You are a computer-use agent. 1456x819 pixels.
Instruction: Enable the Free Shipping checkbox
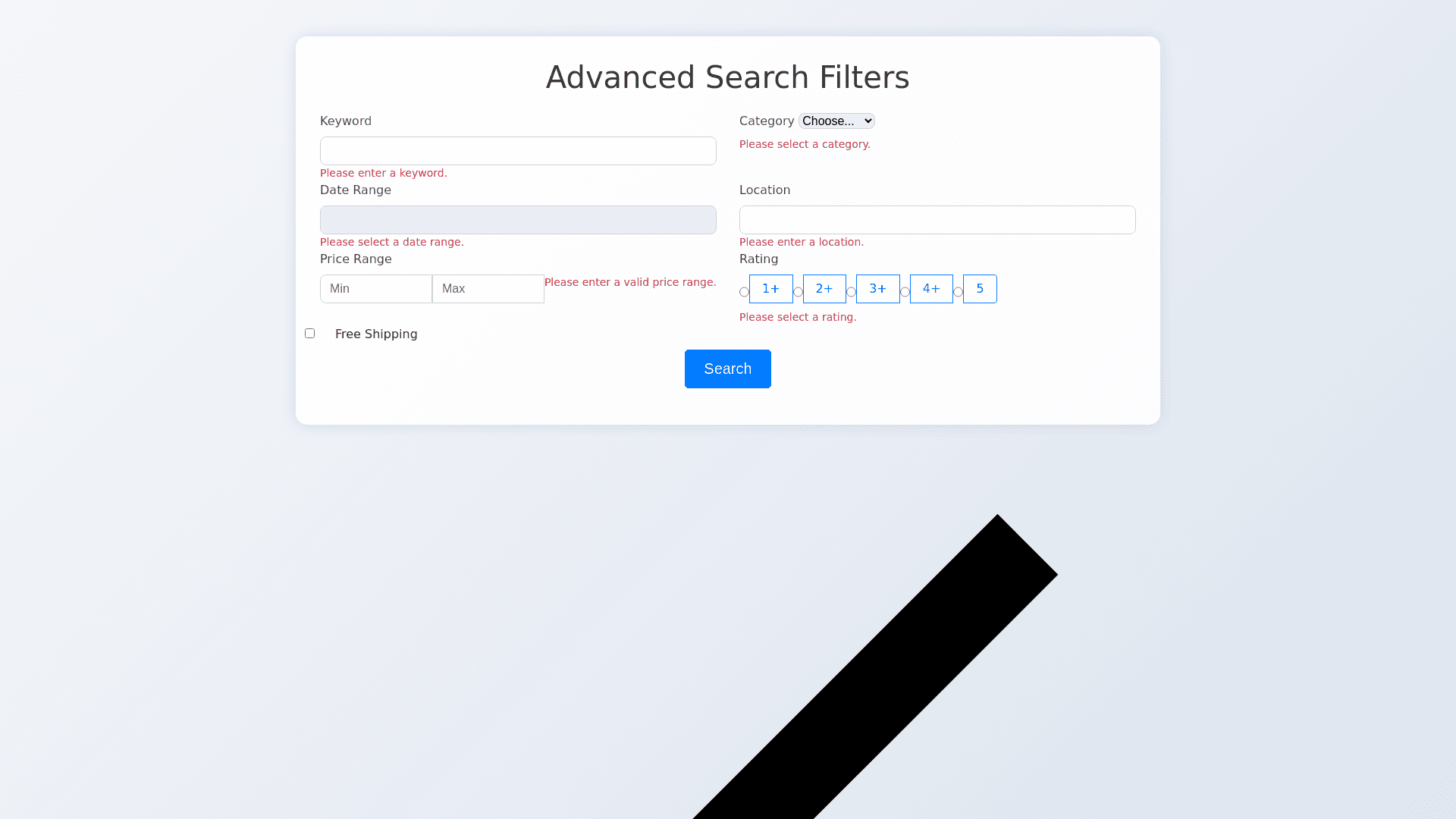point(309,334)
